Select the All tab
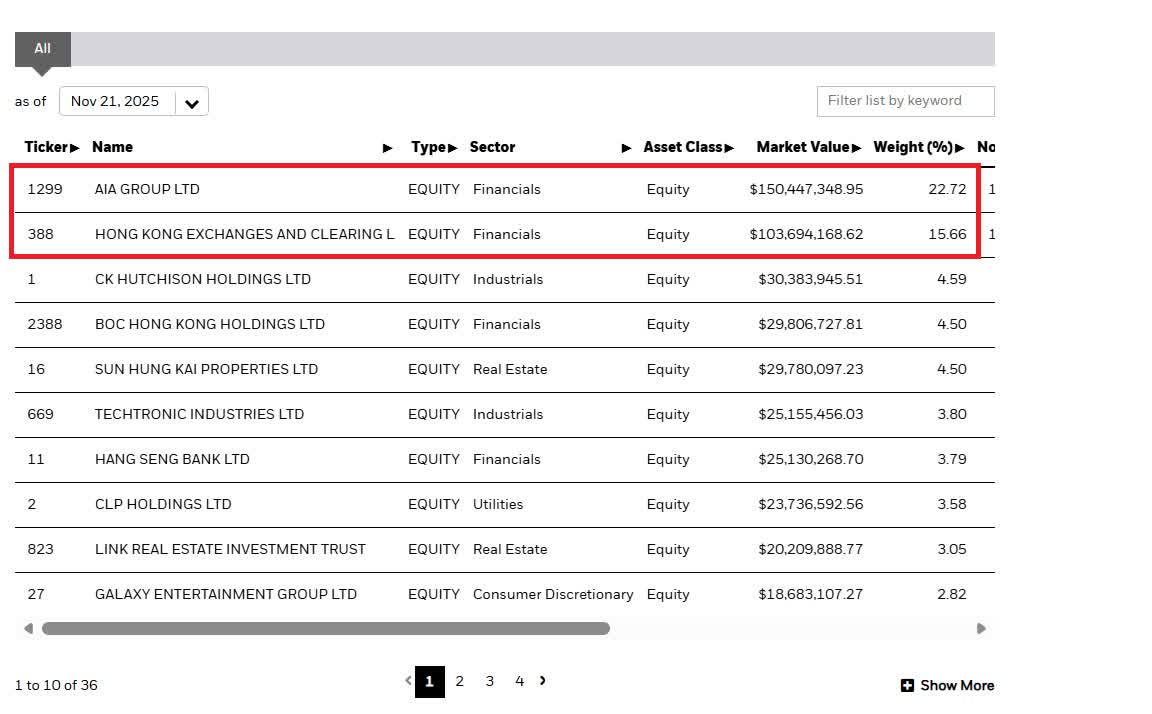Screen dimensions: 1152x714 point(42,48)
